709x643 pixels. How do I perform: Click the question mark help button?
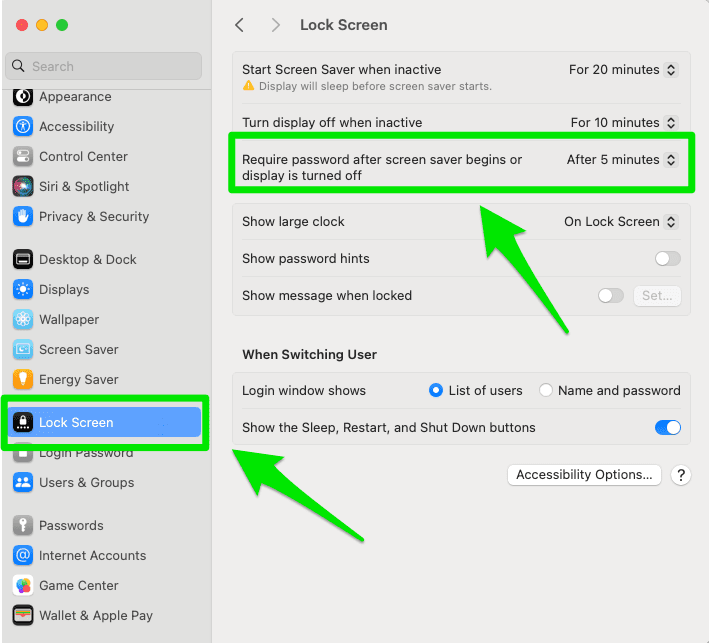(x=681, y=475)
